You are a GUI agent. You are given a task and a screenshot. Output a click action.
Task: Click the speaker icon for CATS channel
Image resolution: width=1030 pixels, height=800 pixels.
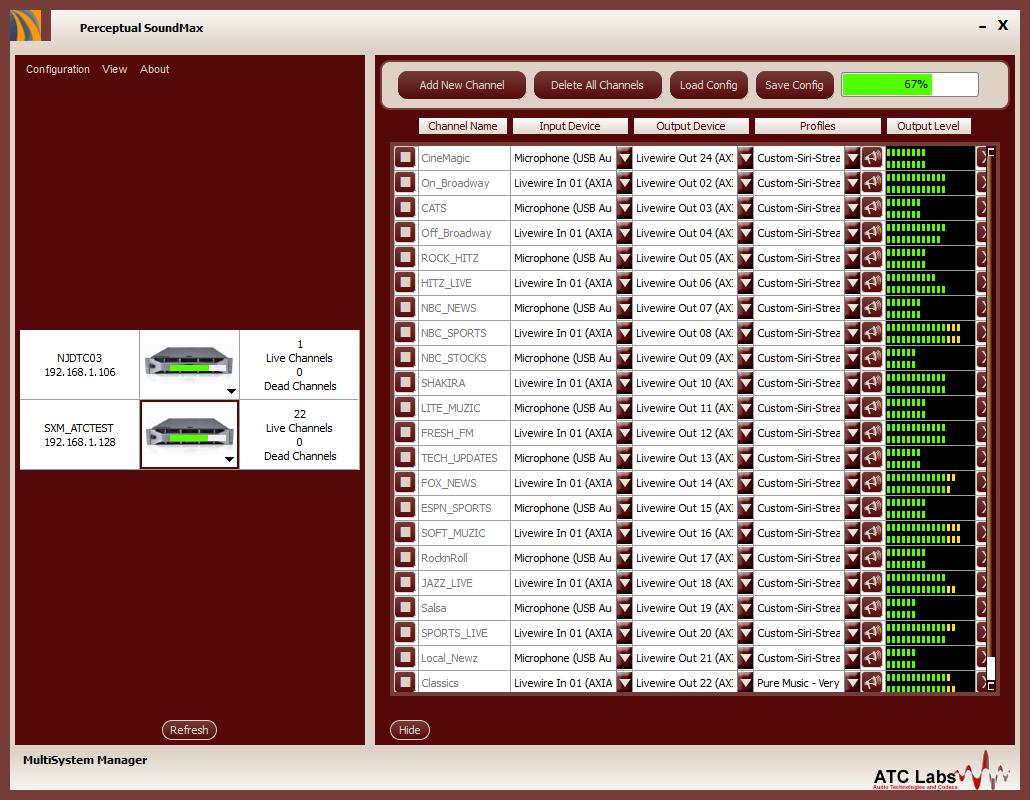pyautogui.click(x=872, y=208)
